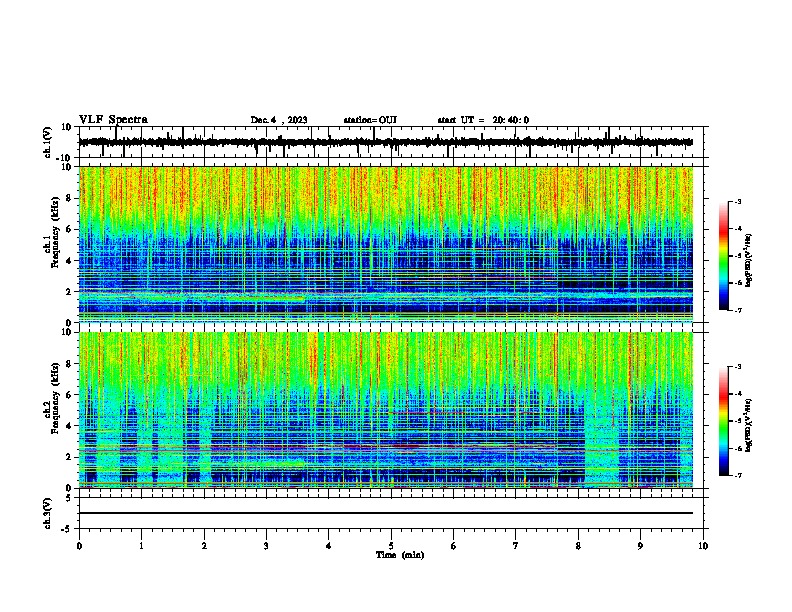
Task: Click the ch.1 "Frequency (kHz)" axis label
Action: (x=56, y=233)
